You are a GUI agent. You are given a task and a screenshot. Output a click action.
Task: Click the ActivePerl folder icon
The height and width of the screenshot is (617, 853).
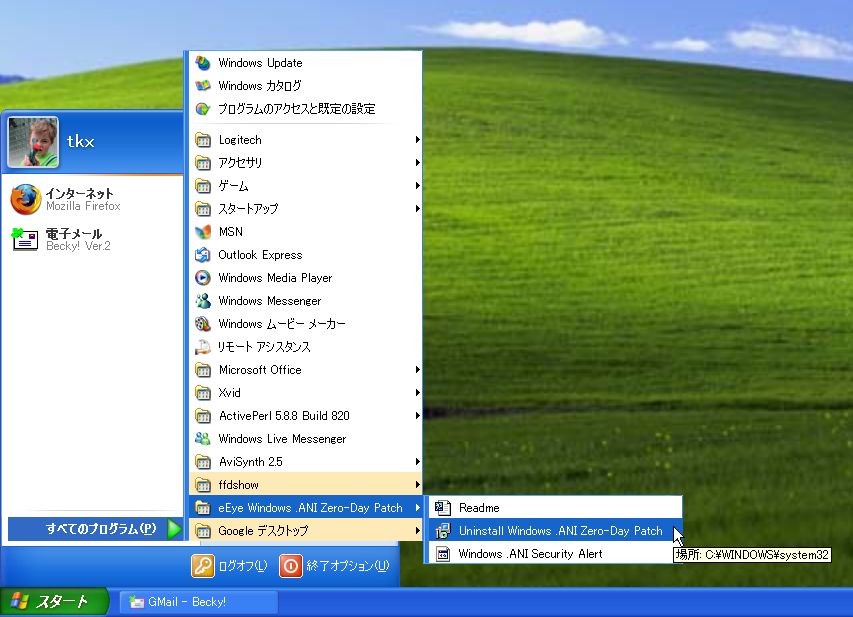coord(203,416)
